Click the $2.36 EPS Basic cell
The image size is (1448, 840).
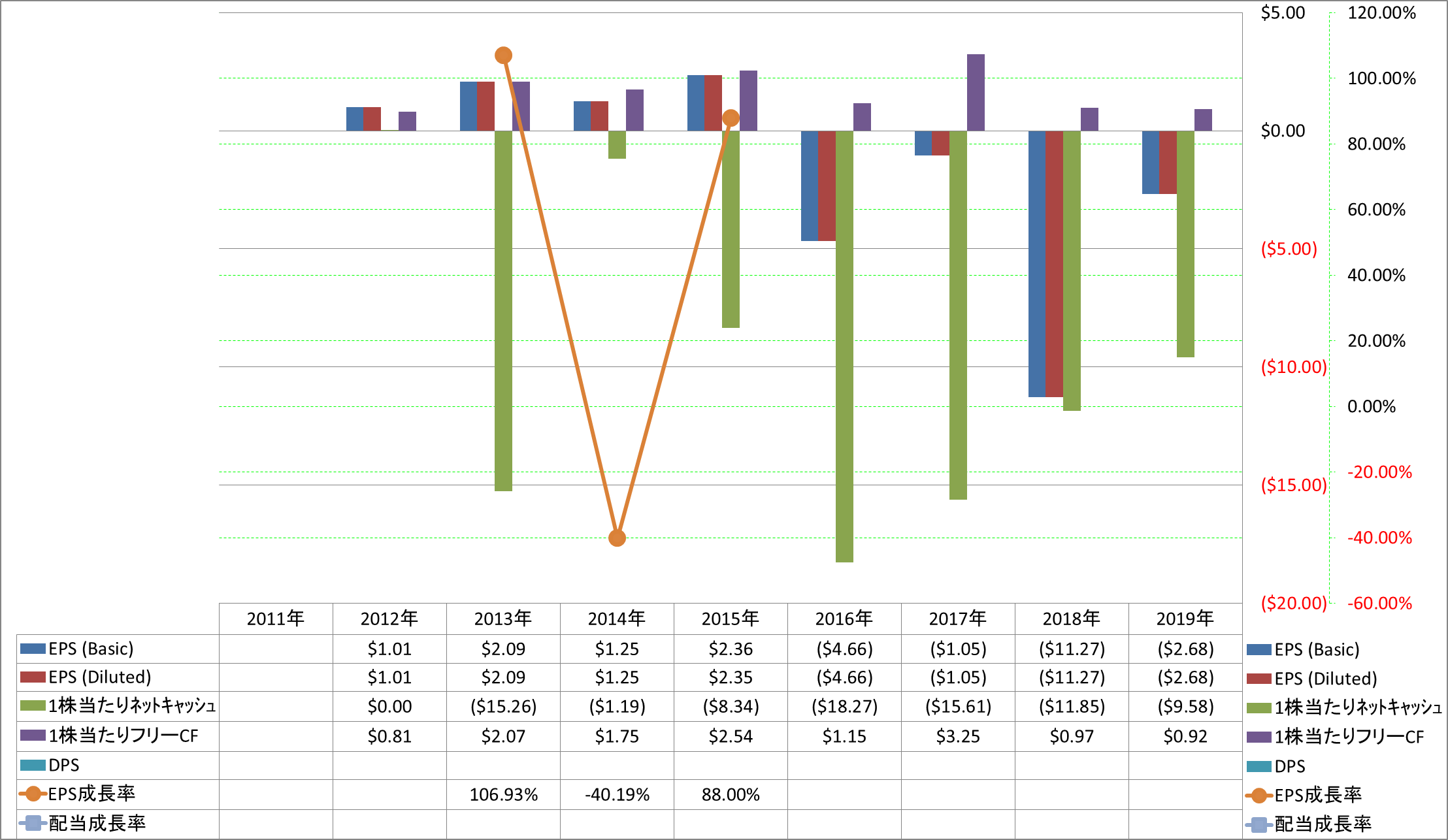point(731,649)
